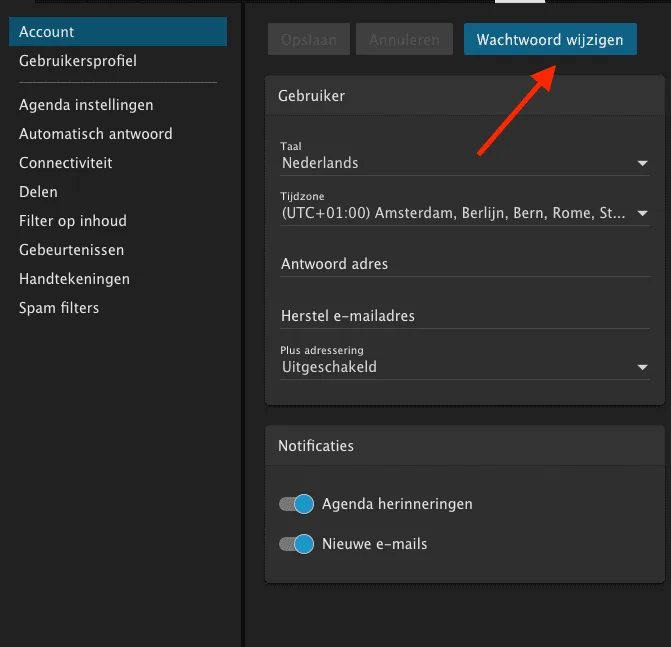Image resolution: width=671 pixels, height=647 pixels.
Task: Open Gebruikersprofiel in the sidebar
Action: pos(78,61)
